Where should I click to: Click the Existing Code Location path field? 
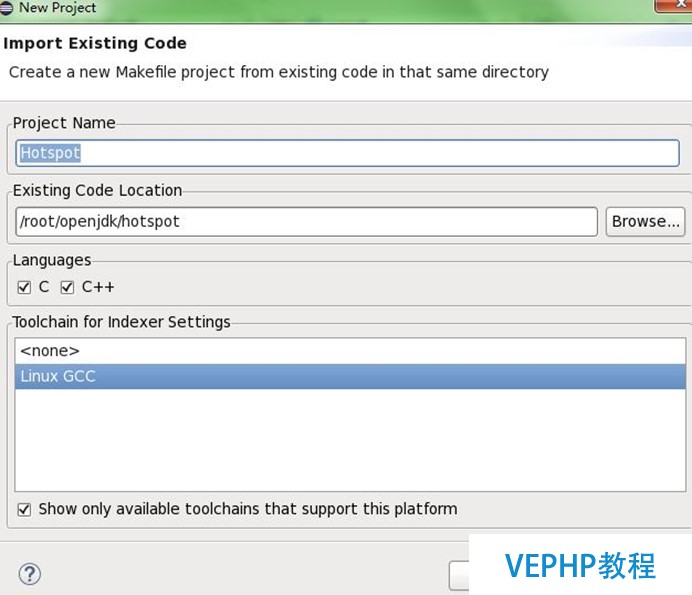[x=307, y=222]
